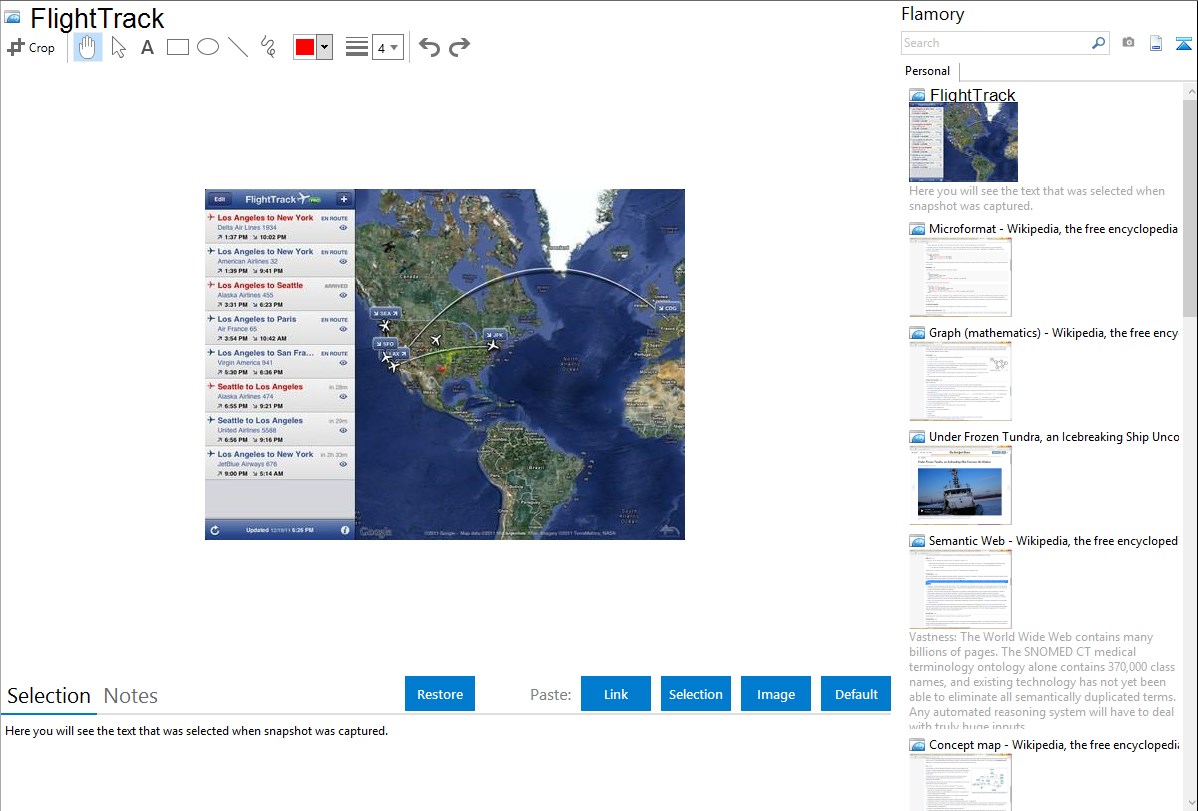Open the Semantic Web page thumbnail
The image size is (1198, 811).
click(960, 589)
